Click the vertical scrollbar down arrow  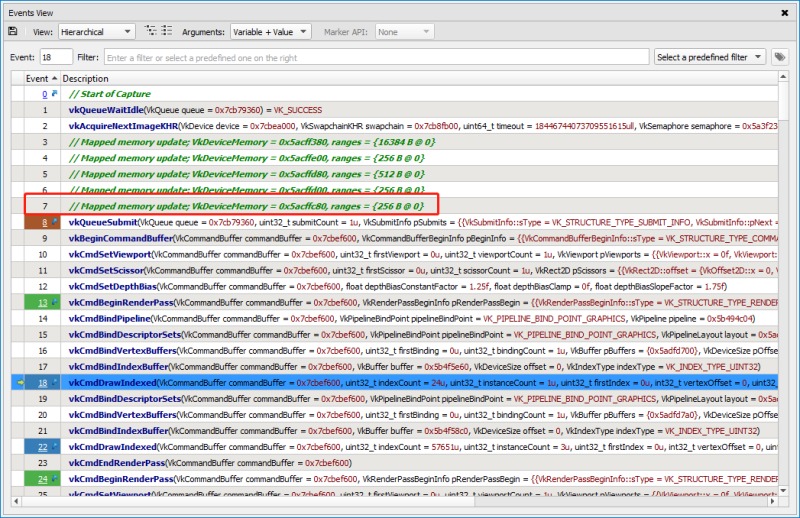point(783,491)
